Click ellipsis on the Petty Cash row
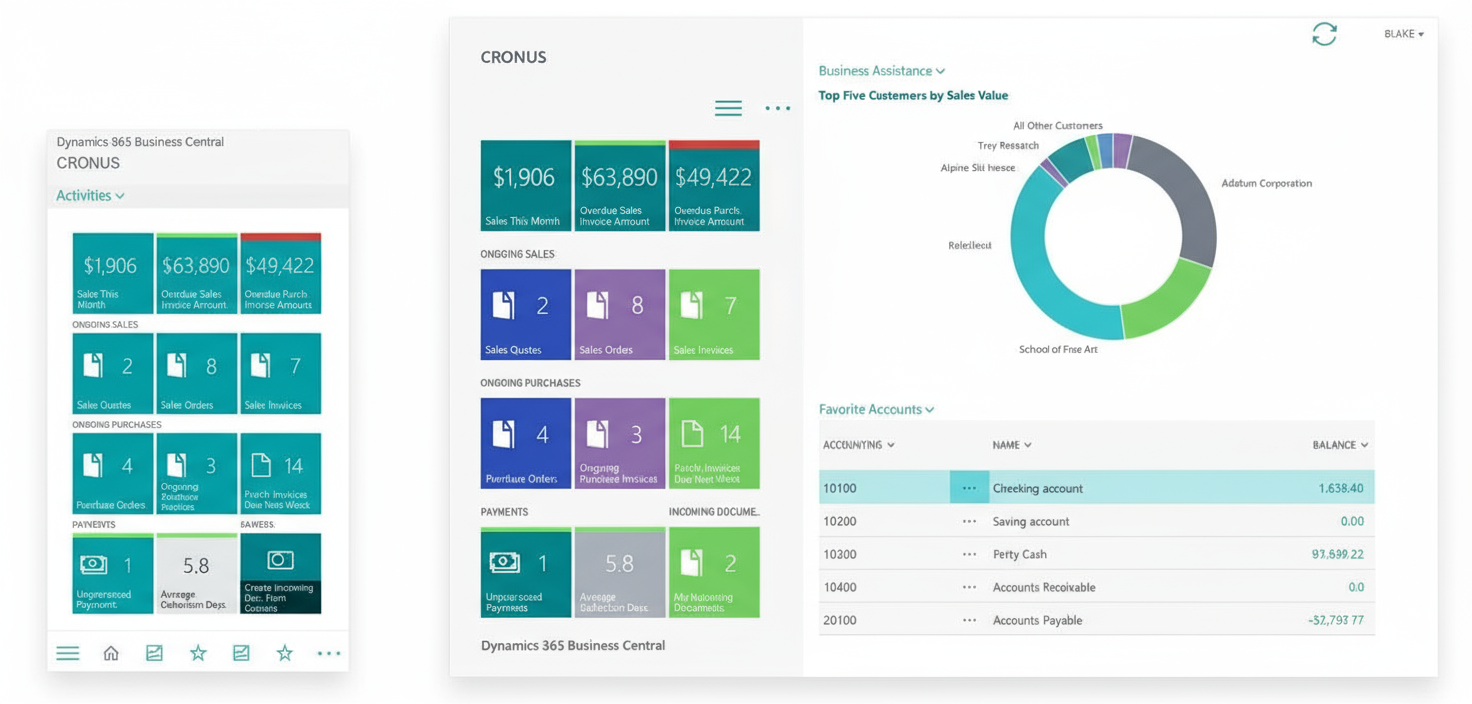Viewport: 1472px width, 704px height. click(968, 554)
